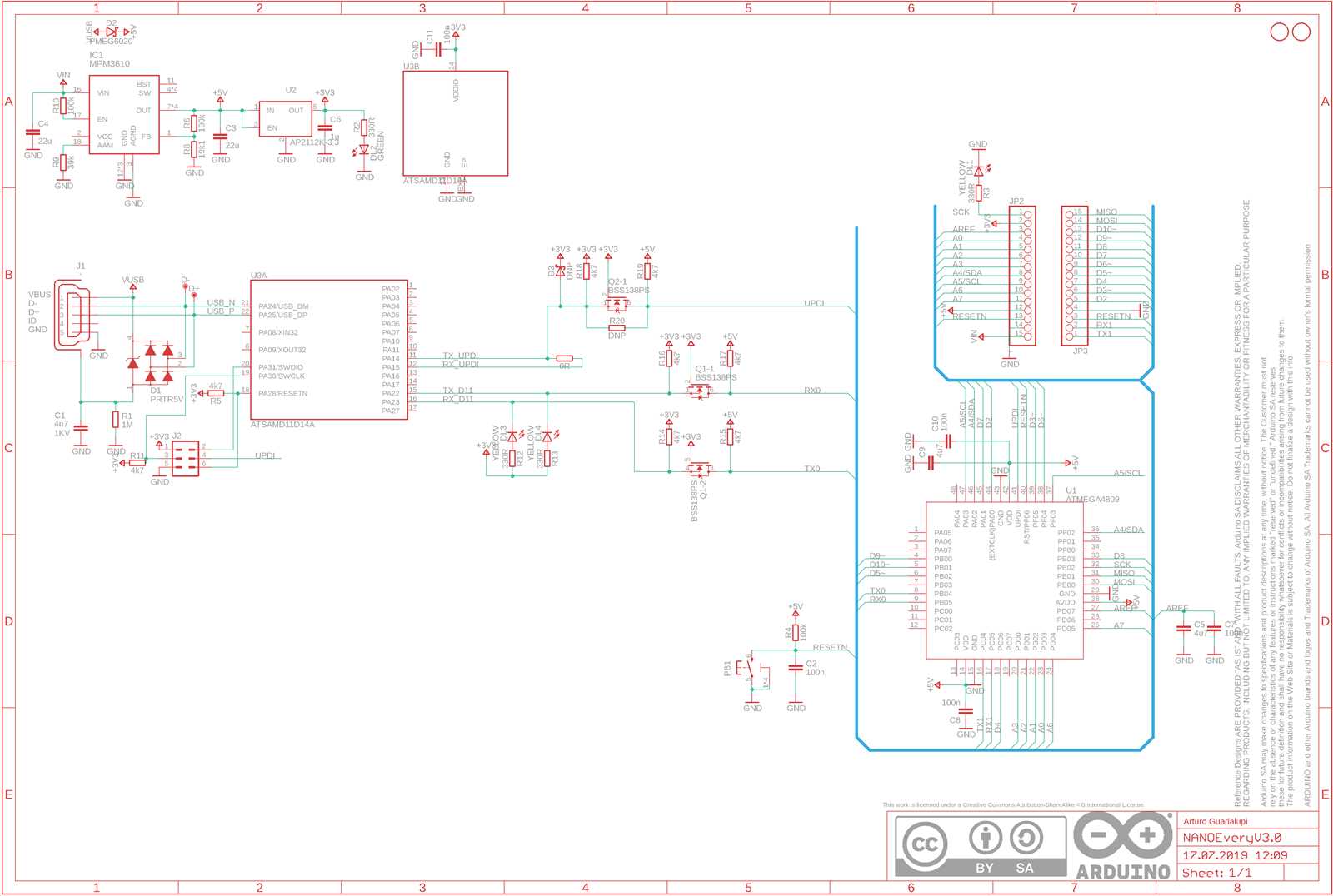Screen dimensions: 1333x896
Task: Select the JP3 pin header symbol
Action: [x=1075, y=276]
